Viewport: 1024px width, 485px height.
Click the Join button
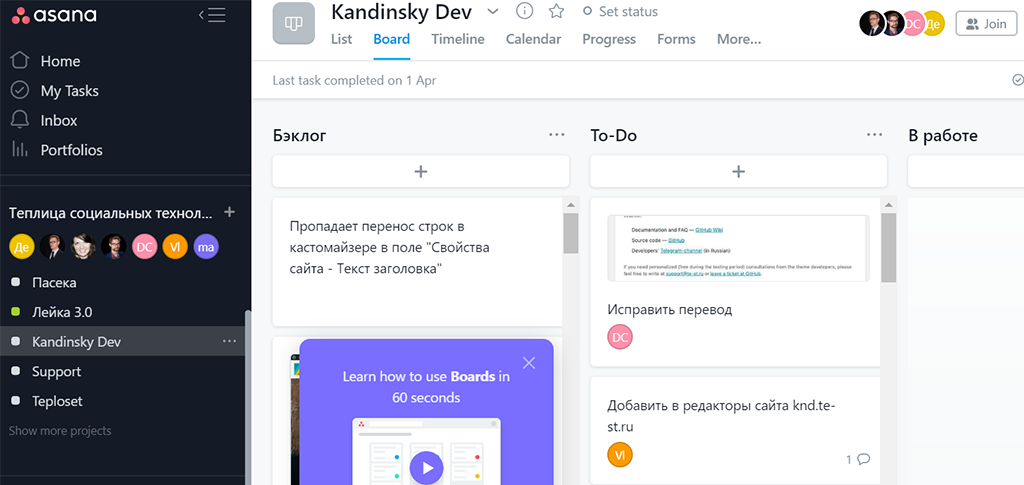pos(985,23)
